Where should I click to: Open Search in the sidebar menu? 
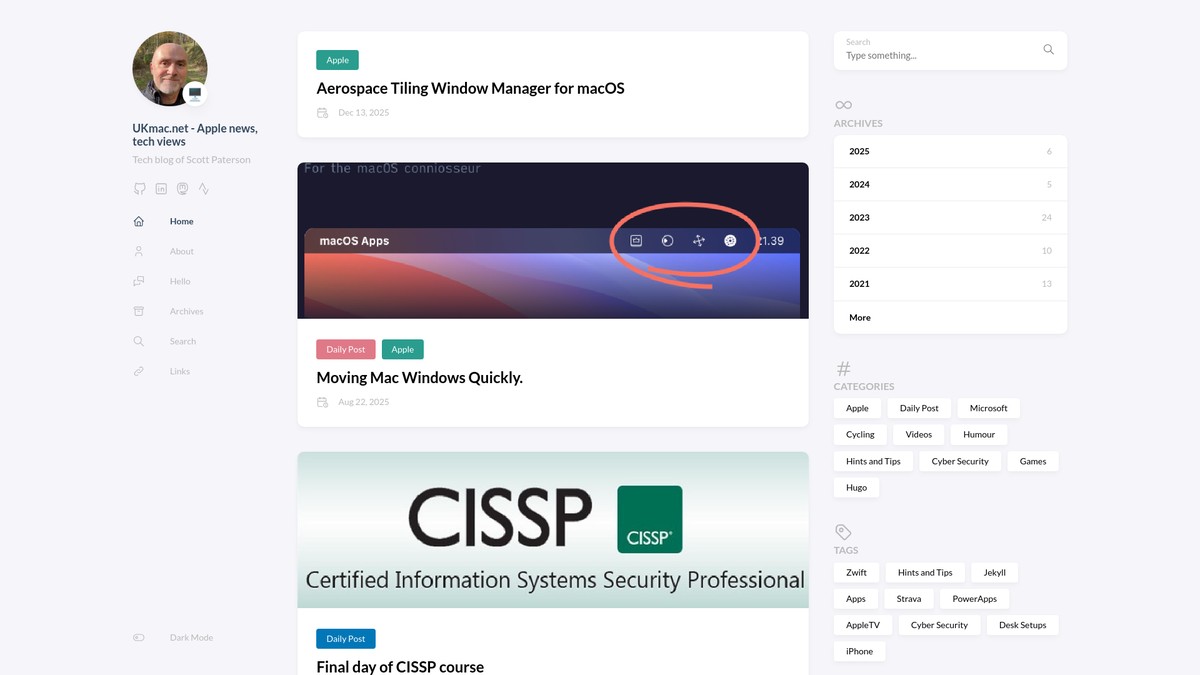183,341
